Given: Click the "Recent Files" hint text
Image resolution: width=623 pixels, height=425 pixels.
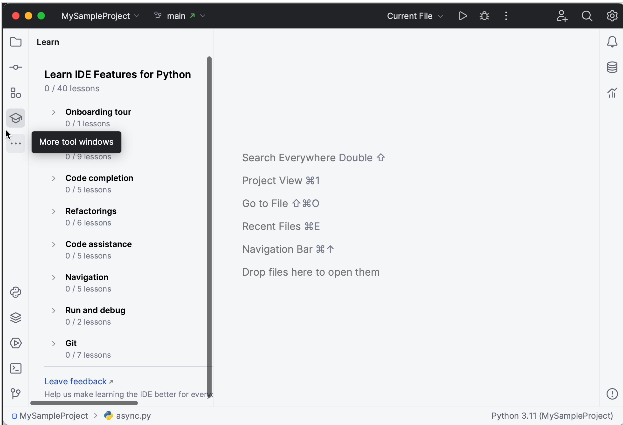Looking at the screenshot, I should click(x=271, y=226).
